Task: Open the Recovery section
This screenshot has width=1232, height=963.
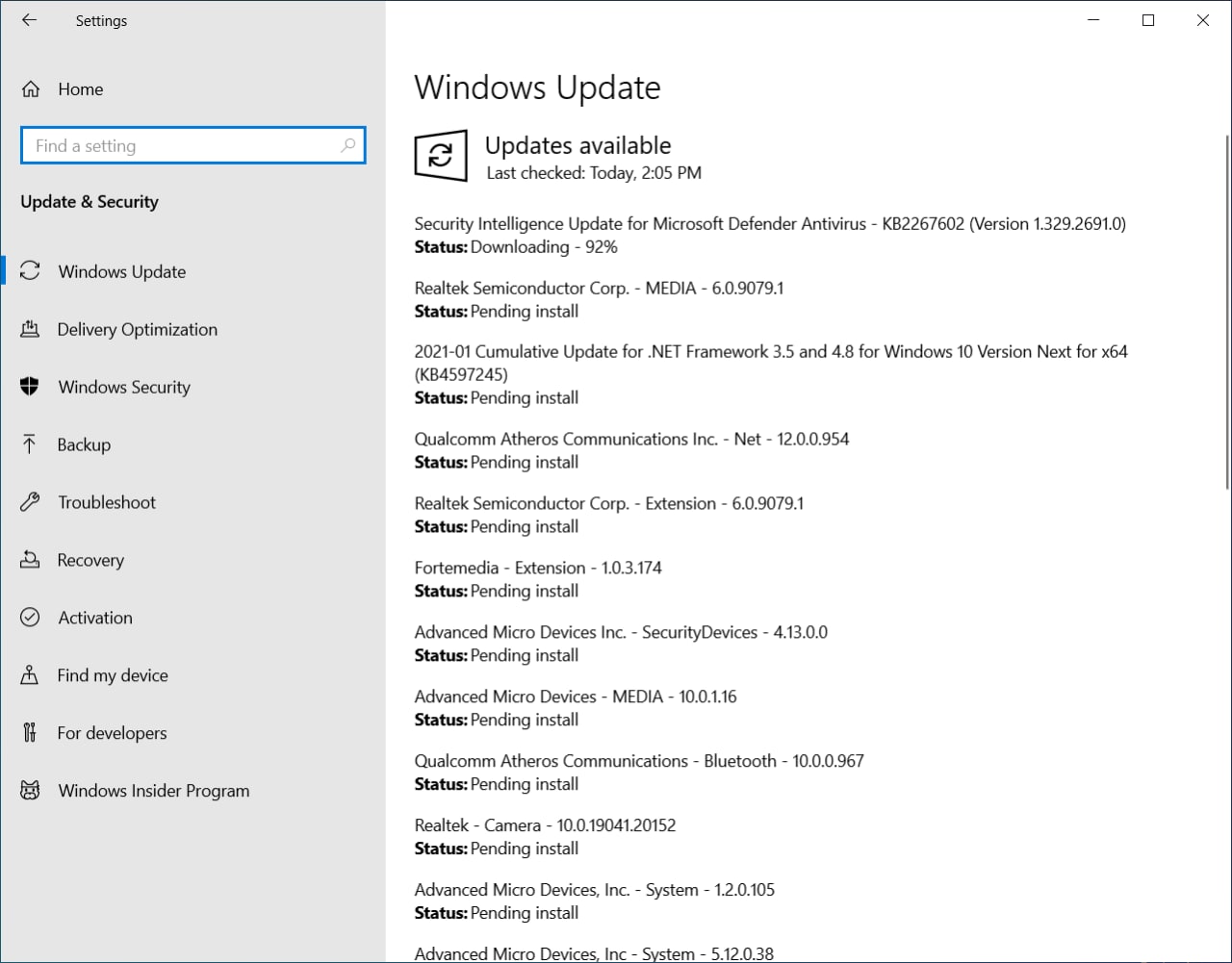Action: tap(192, 560)
